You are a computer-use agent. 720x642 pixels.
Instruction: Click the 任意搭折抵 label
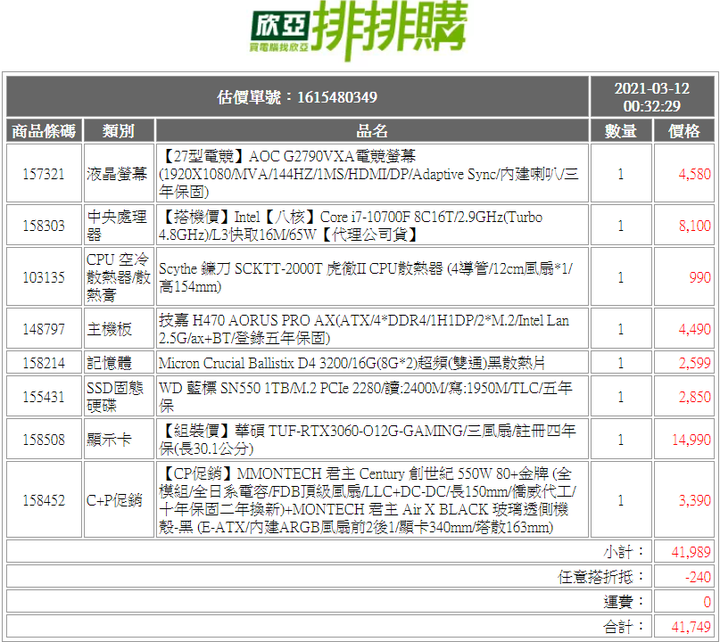[x=602, y=576]
